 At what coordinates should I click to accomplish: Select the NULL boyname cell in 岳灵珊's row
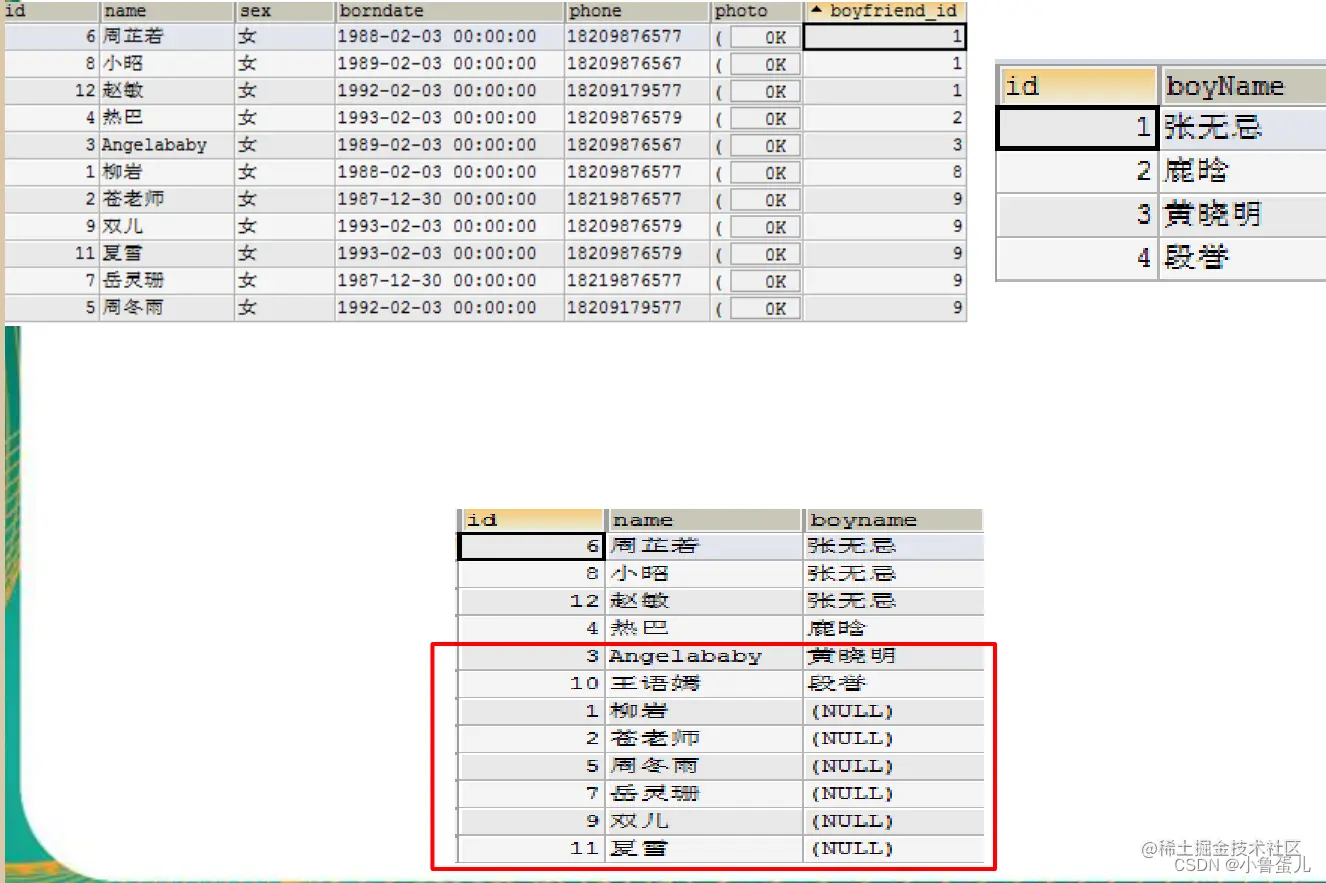point(893,793)
